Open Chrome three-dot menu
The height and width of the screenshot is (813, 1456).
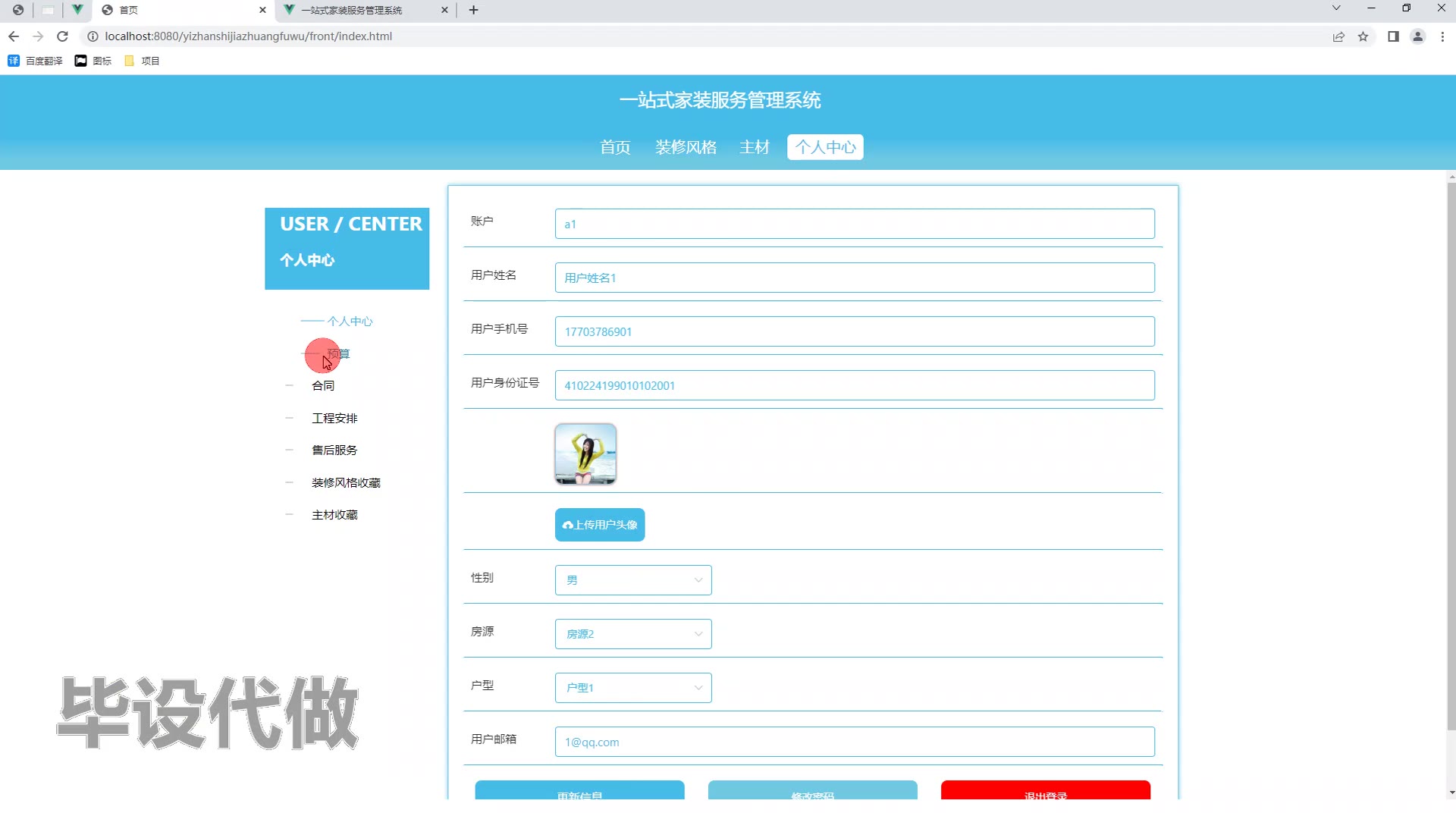[x=1442, y=36]
